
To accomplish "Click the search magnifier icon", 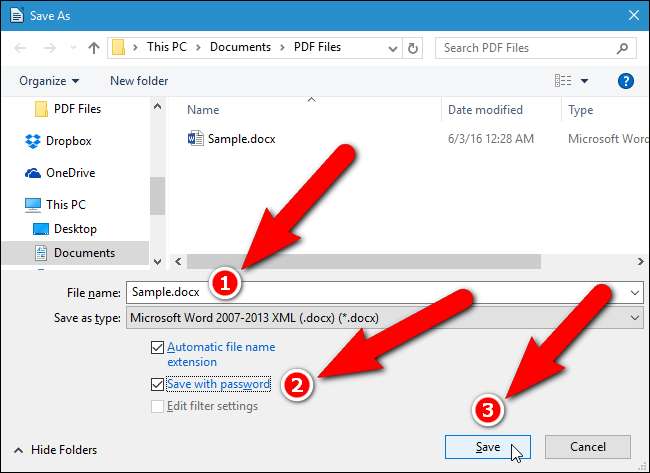I will 622,49.
